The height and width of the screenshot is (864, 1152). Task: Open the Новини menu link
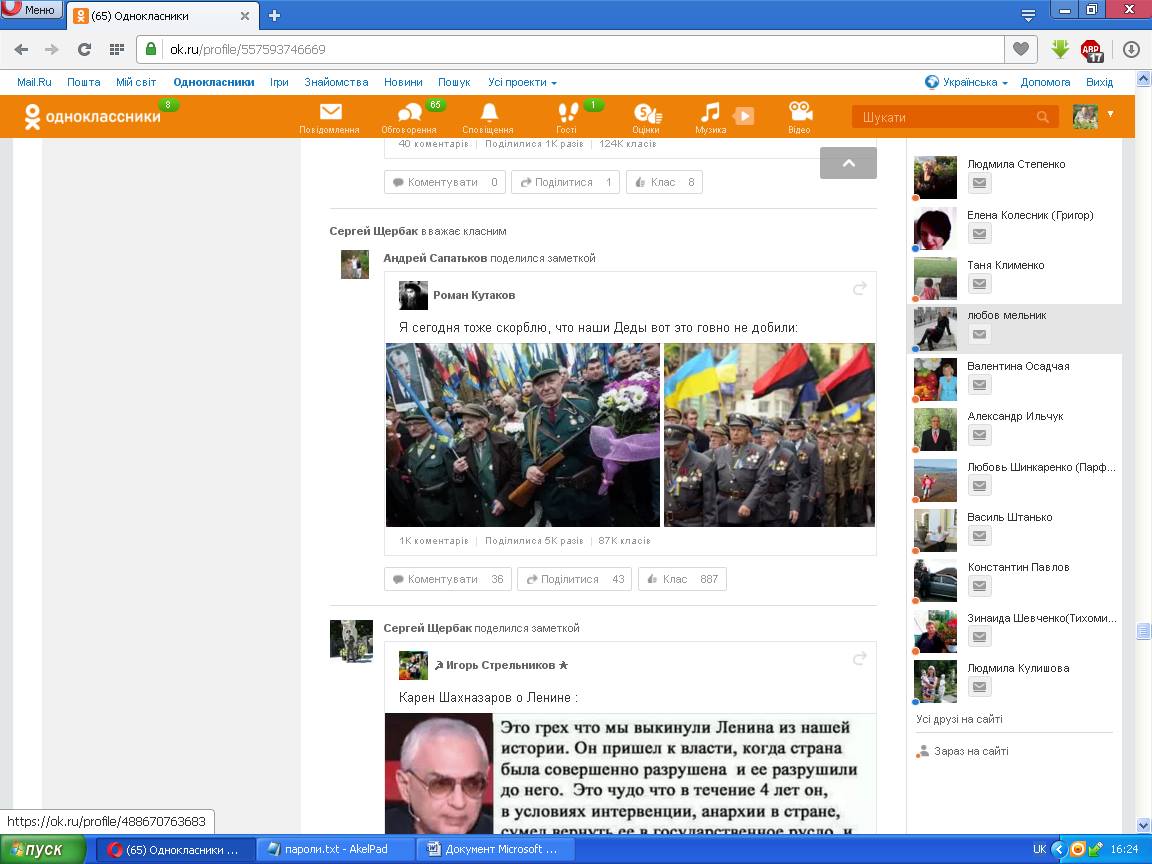[x=403, y=82]
